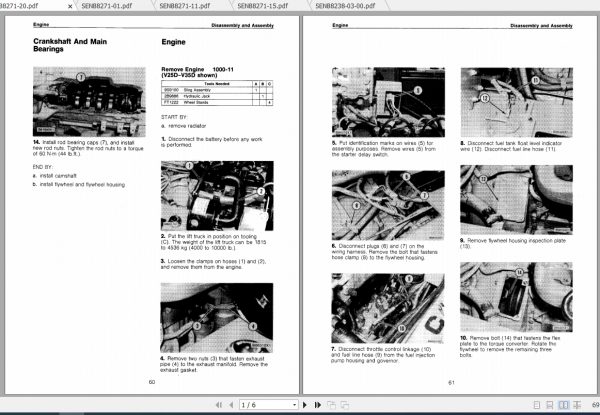The height and width of the screenshot is (415, 600).
Task: Click step 3 'Loosen the clamps on hoses' text
Action: pos(213,264)
